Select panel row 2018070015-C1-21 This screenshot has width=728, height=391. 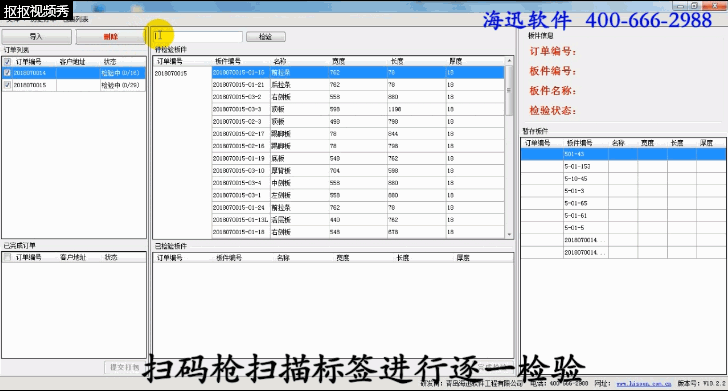point(358,85)
